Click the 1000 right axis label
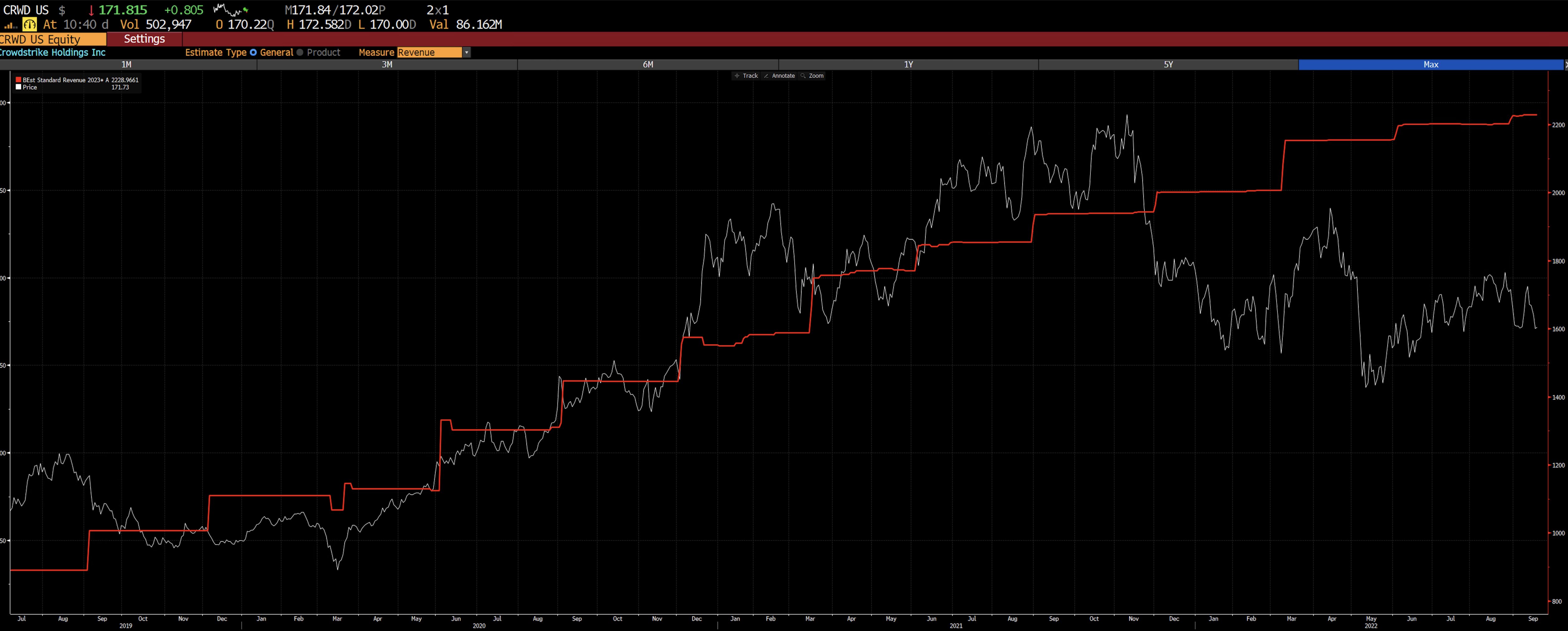This screenshot has height=631, width=1568. point(1558,533)
